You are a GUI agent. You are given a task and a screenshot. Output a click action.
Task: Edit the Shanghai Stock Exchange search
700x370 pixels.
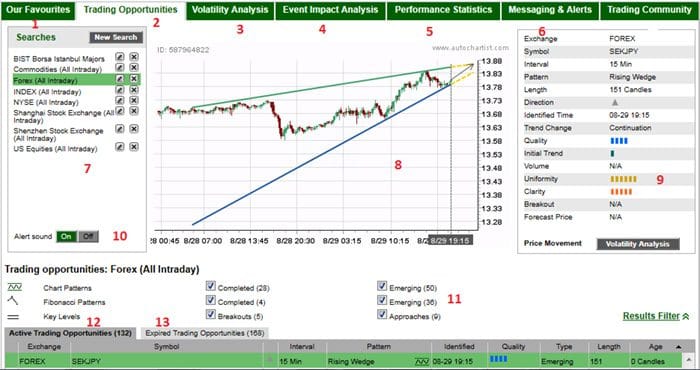[x=120, y=111]
